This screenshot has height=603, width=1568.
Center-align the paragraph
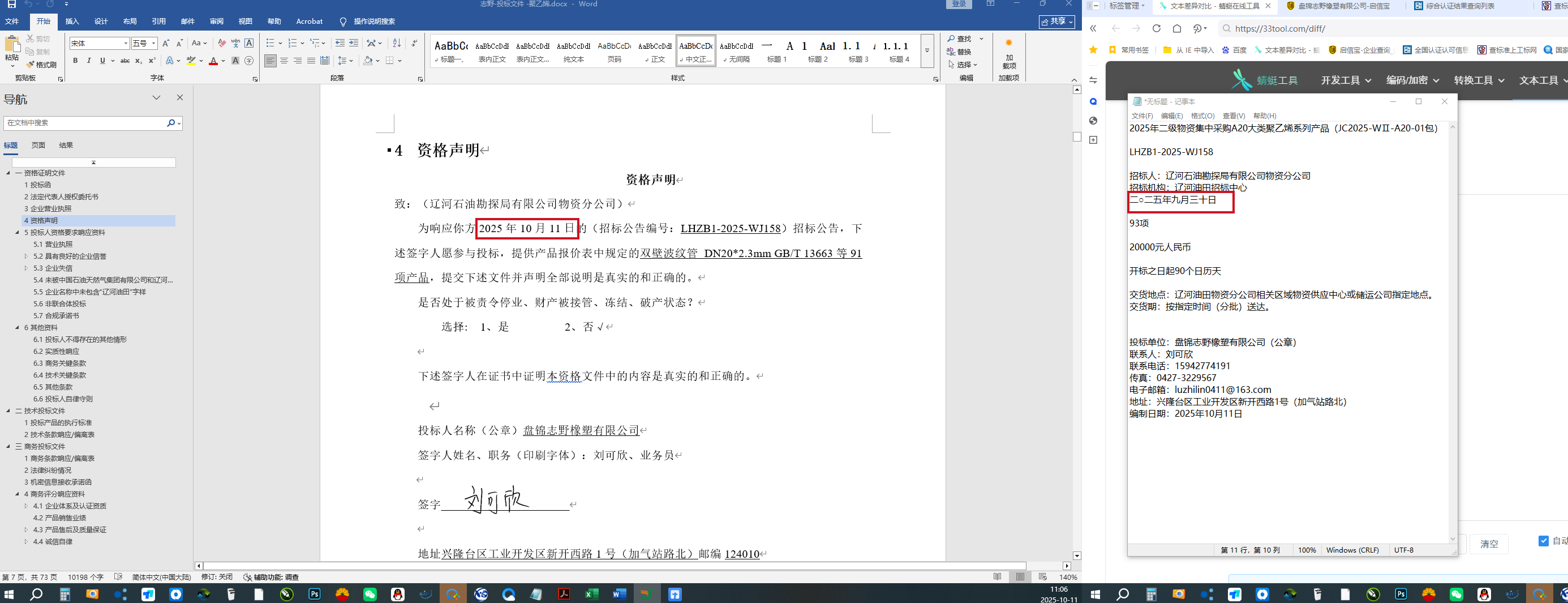[x=284, y=61]
